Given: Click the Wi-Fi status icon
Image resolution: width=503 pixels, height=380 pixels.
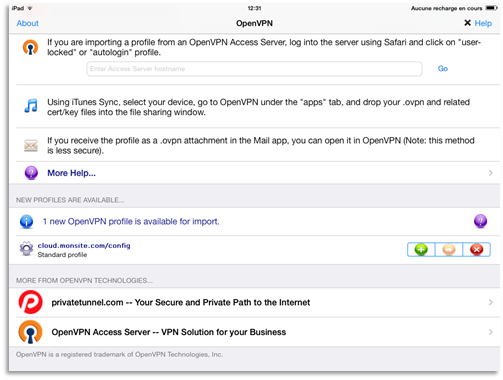Looking at the screenshot, I should (x=30, y=8).
